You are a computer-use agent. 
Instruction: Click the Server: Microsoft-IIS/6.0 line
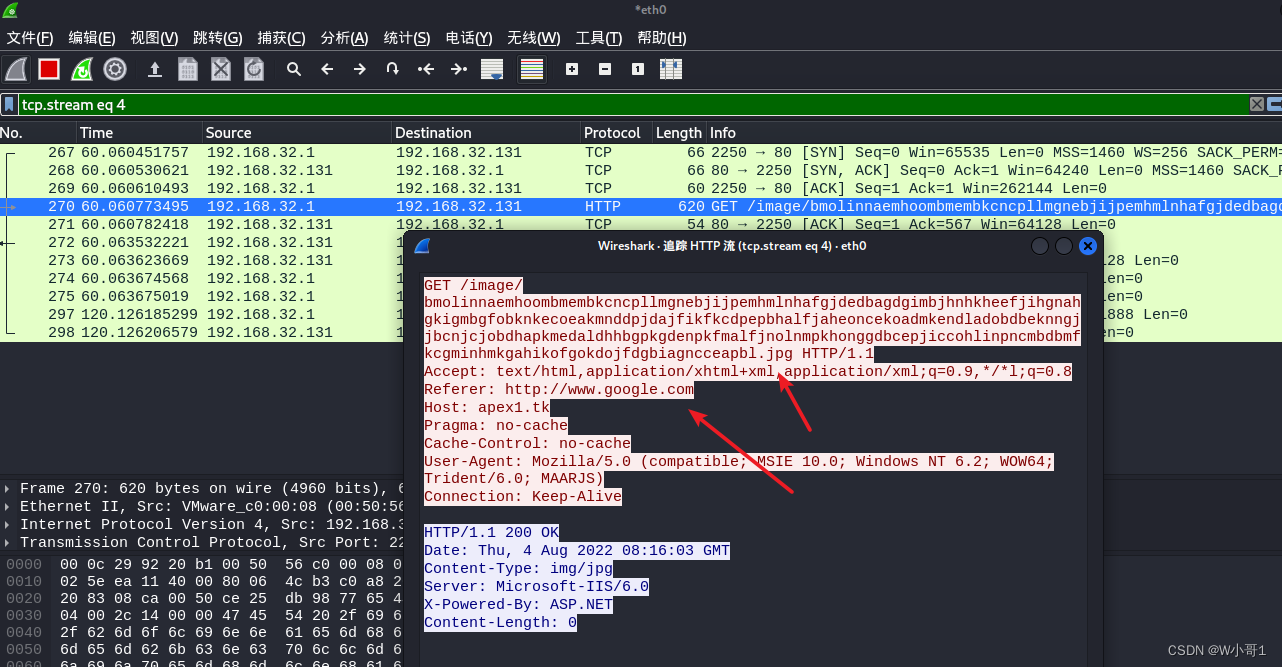[x=536, y=586]
